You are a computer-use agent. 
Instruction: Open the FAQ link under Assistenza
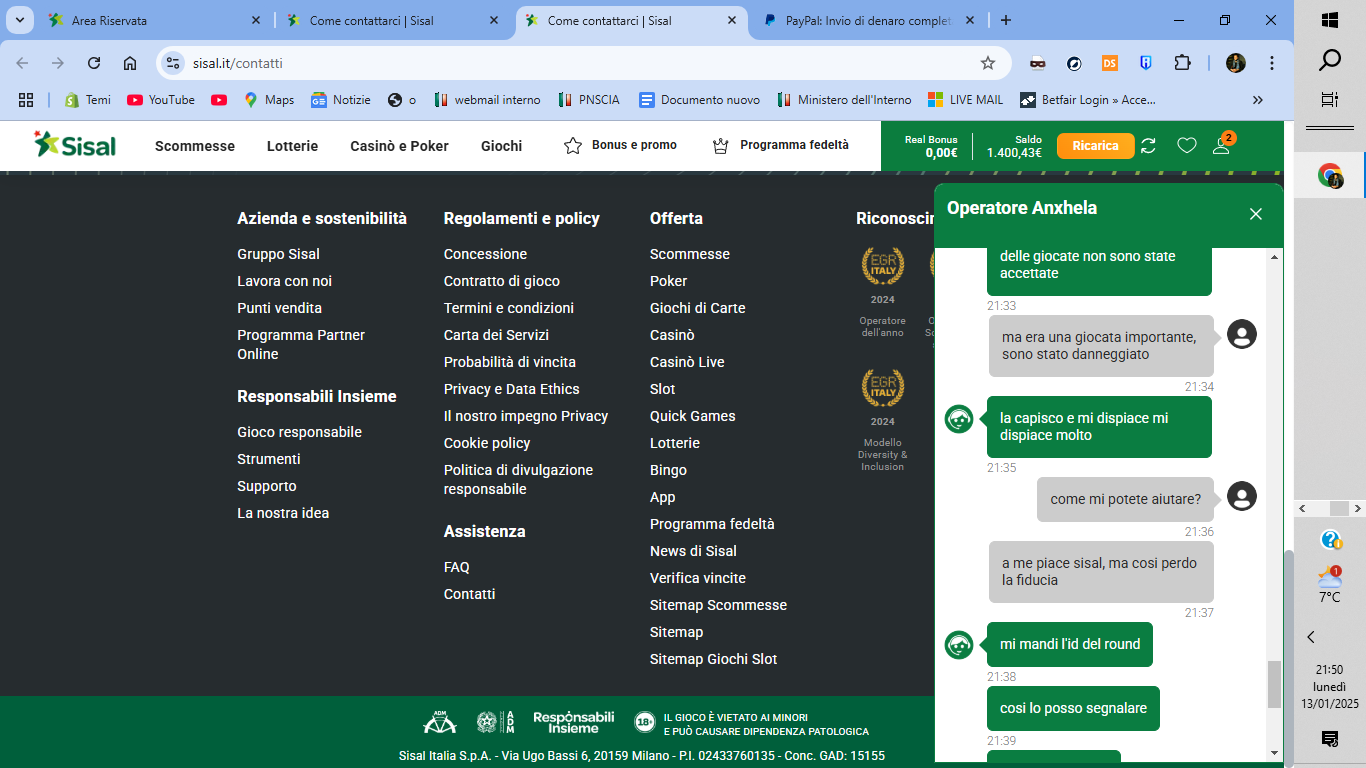tap(456, 567)
